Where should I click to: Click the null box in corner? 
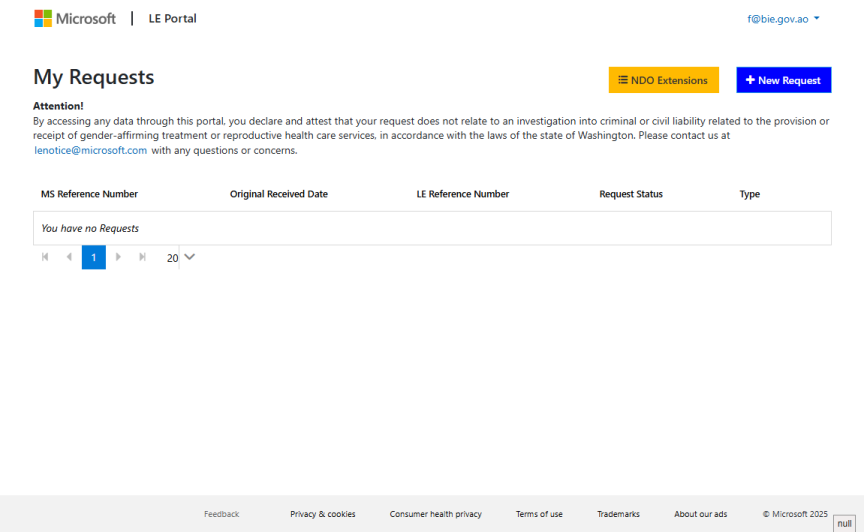click(844, 523)
